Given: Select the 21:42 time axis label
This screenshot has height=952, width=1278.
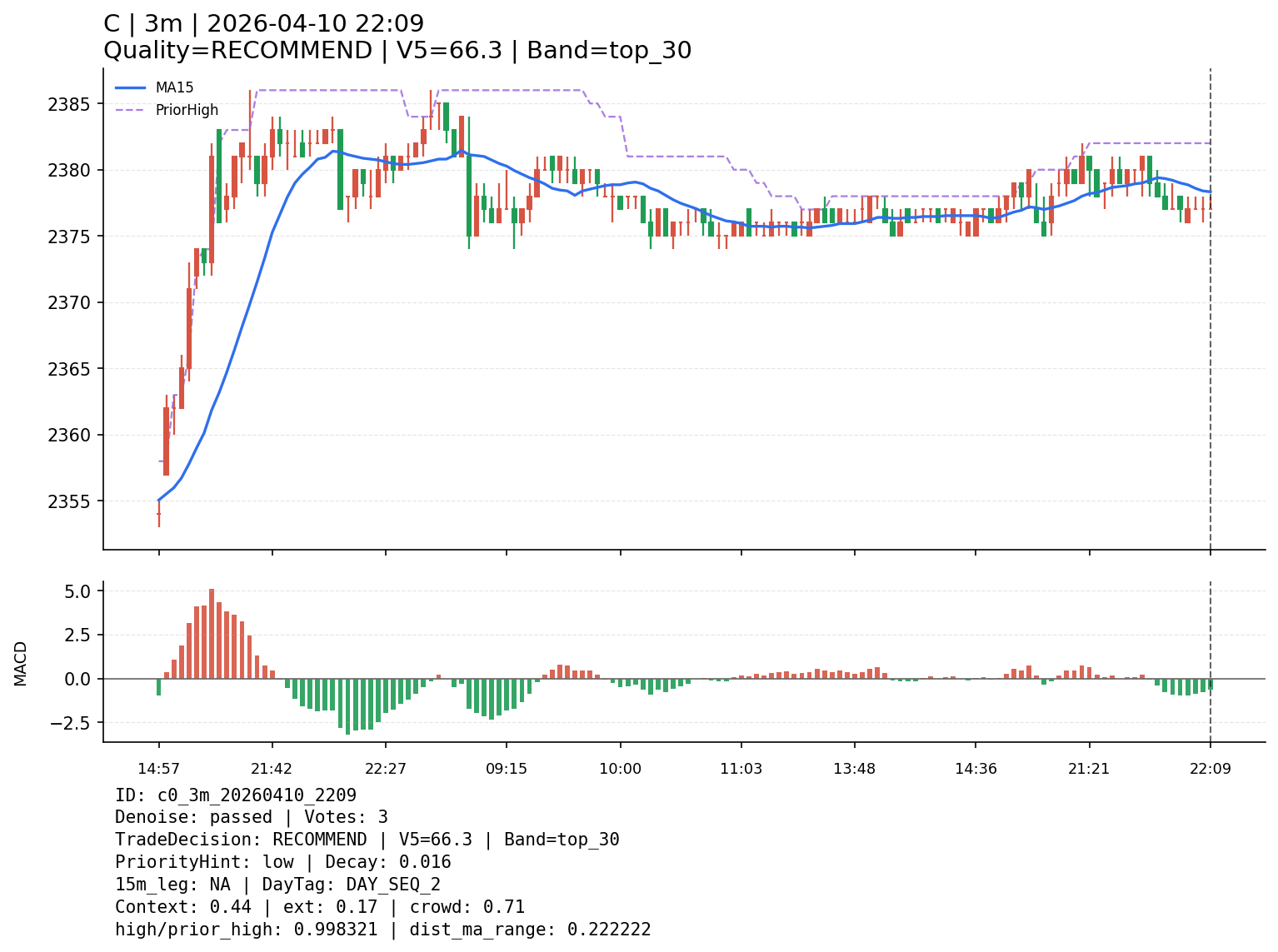Looking at the screenshot, I should point(272,768).
